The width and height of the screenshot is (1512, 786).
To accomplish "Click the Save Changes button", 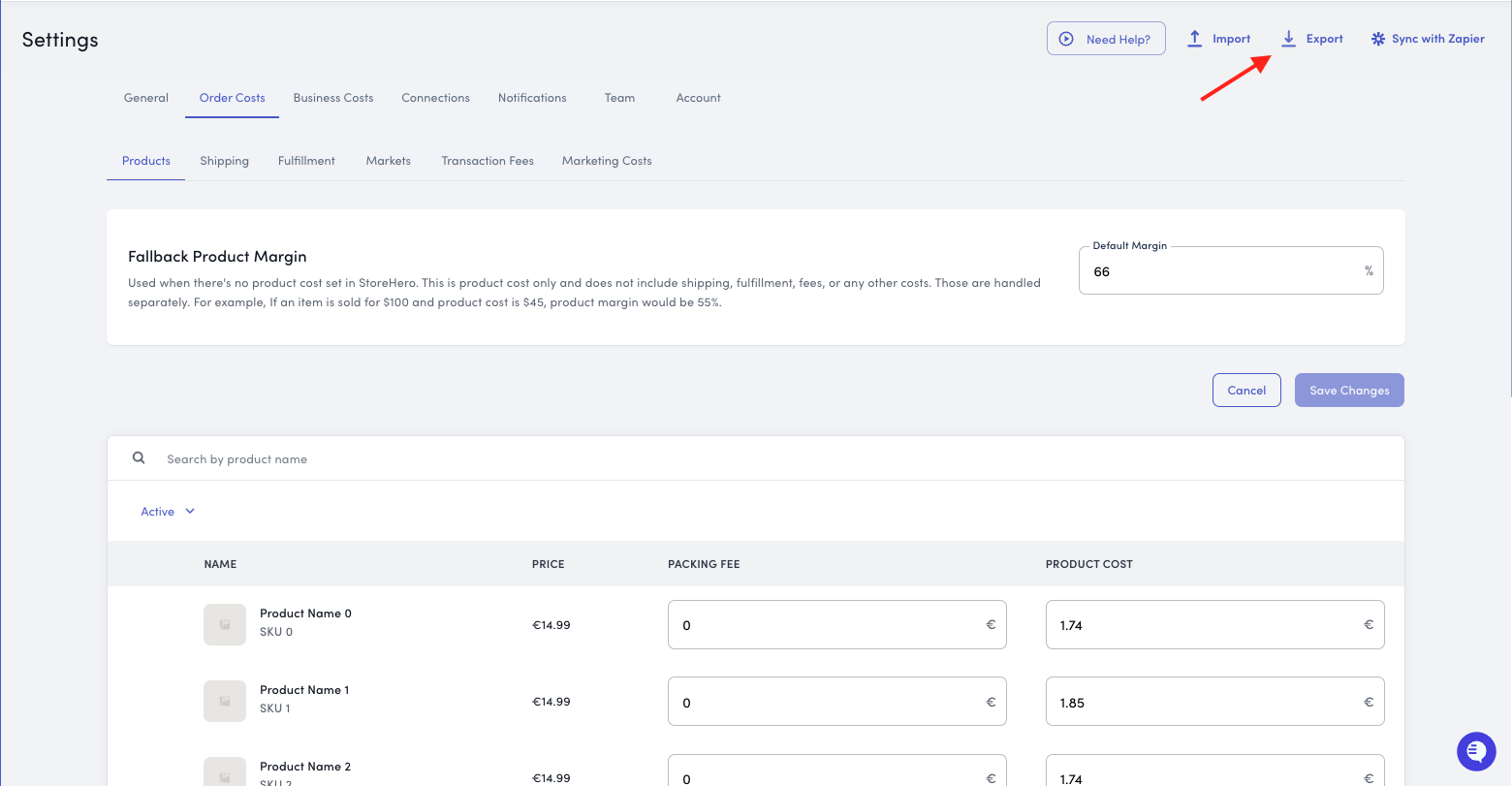I will [1349, 391].
